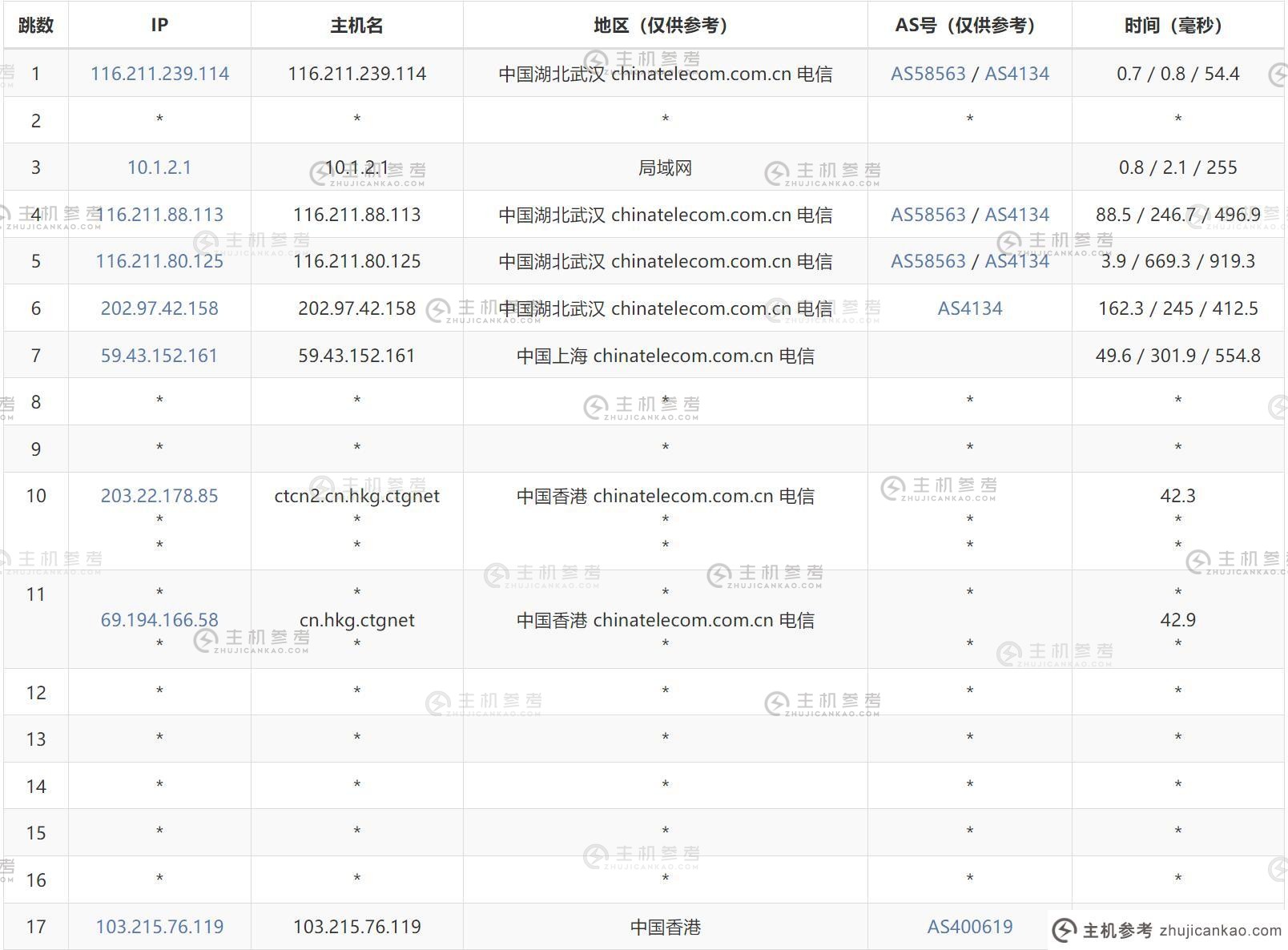The width and height of the screenshot is (1288, 950).
Task: Click the 地区（仅供参考） column header
Action: [665, 26]
